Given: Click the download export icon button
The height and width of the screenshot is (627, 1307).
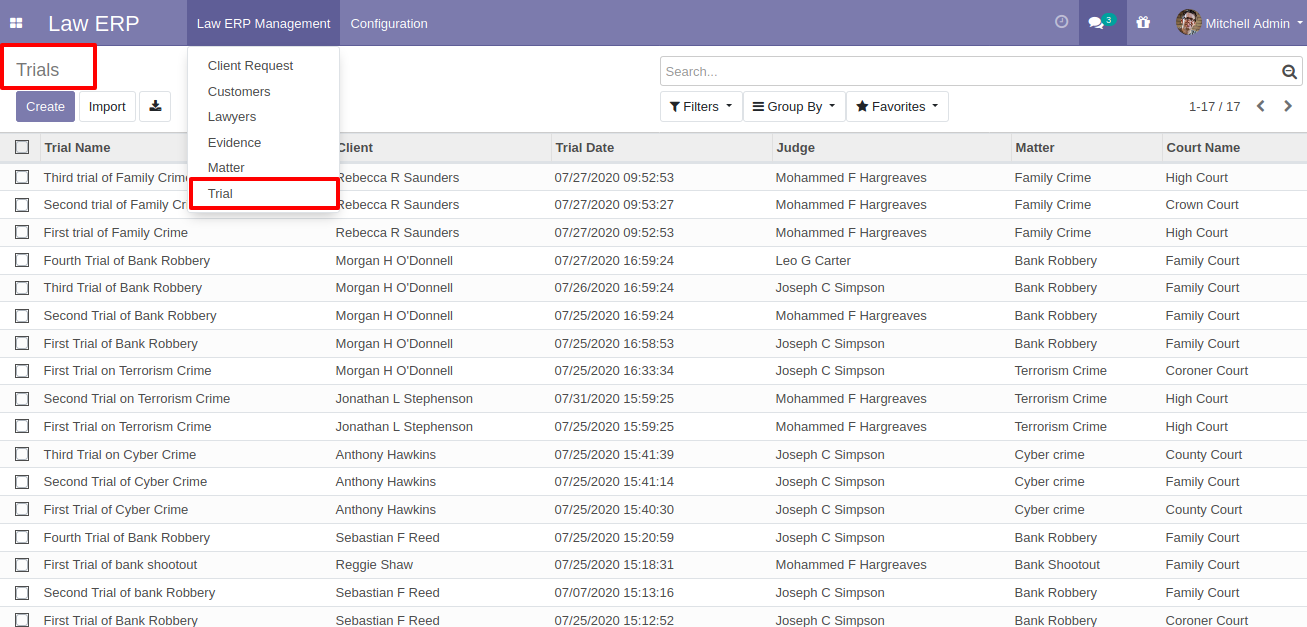Looking at the screenshot, I should [x=155, y=107].
